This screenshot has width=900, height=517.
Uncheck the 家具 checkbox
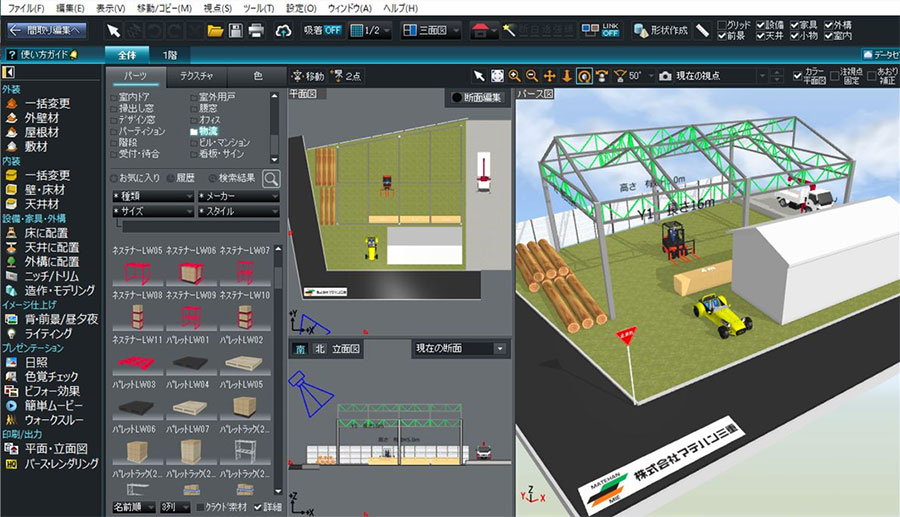pyautogui.click(x=796, y=23)
